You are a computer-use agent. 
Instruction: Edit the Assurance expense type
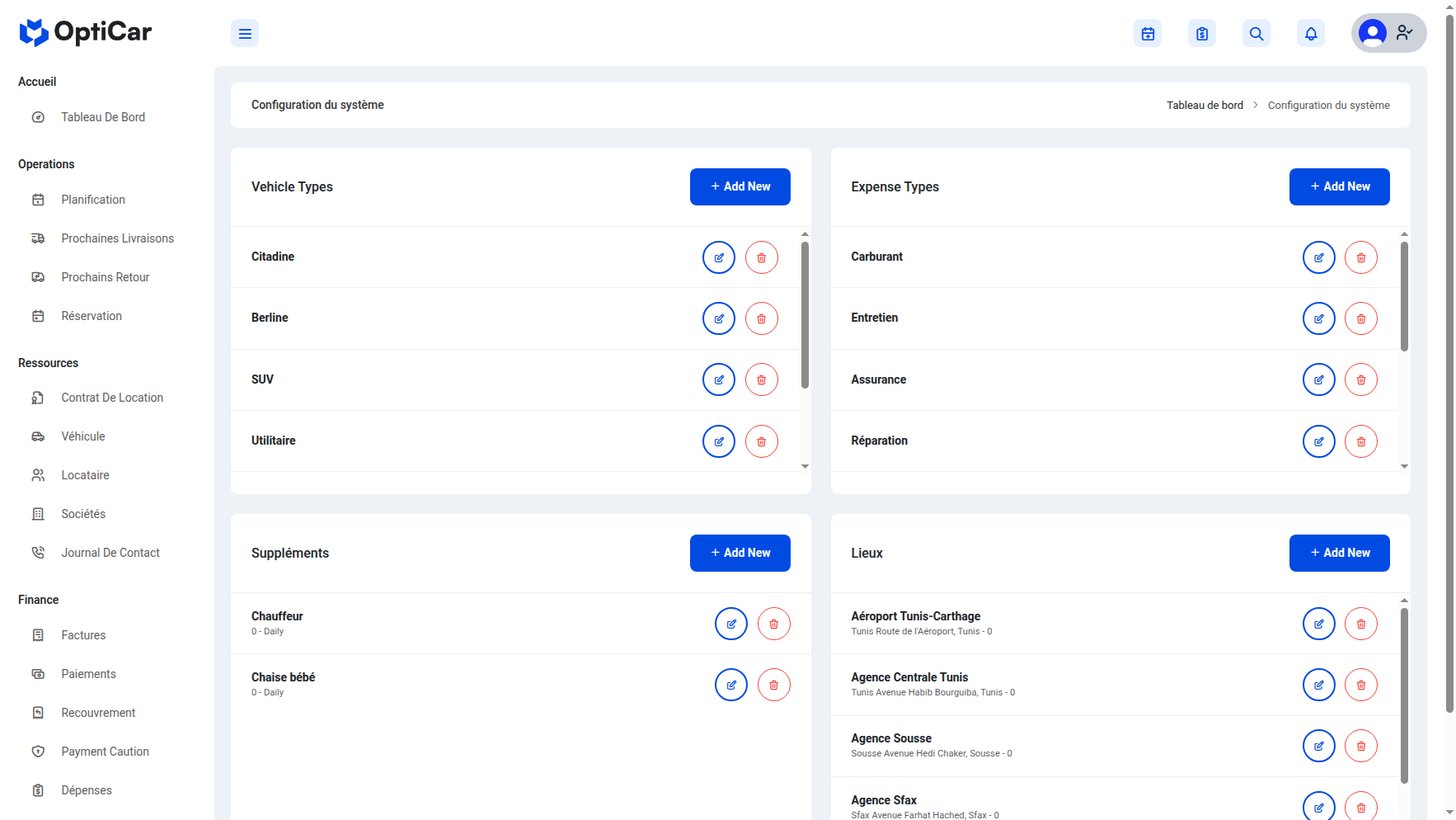pos(1319,379)
